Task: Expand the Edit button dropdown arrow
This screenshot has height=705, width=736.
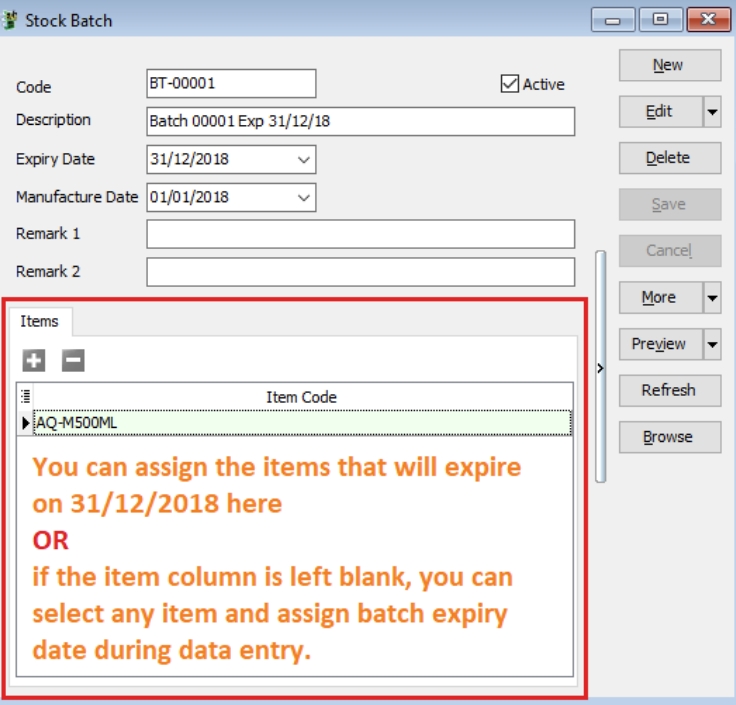Action: tap(712, 112)
